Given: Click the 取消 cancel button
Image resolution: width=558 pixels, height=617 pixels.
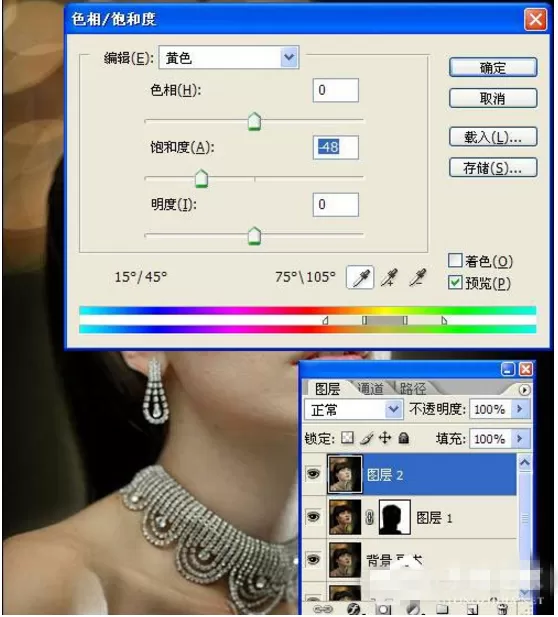Looking at the screenshot, I should (x=493, y=98).
